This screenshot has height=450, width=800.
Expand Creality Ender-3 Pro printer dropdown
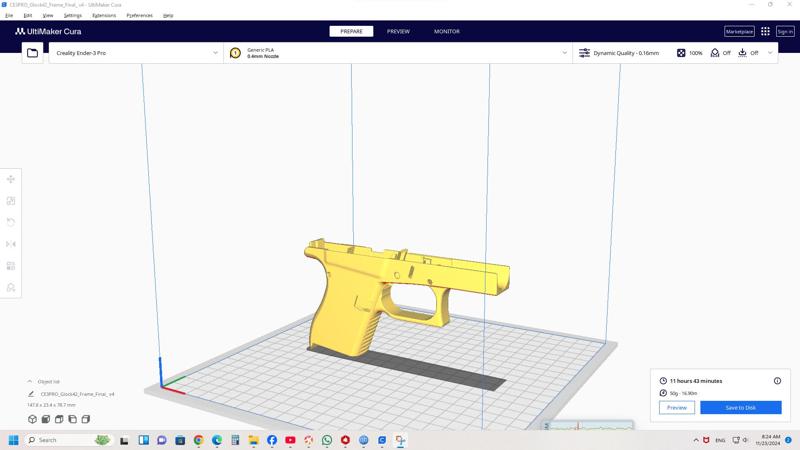pyautogui.click(x=215, y=53)
